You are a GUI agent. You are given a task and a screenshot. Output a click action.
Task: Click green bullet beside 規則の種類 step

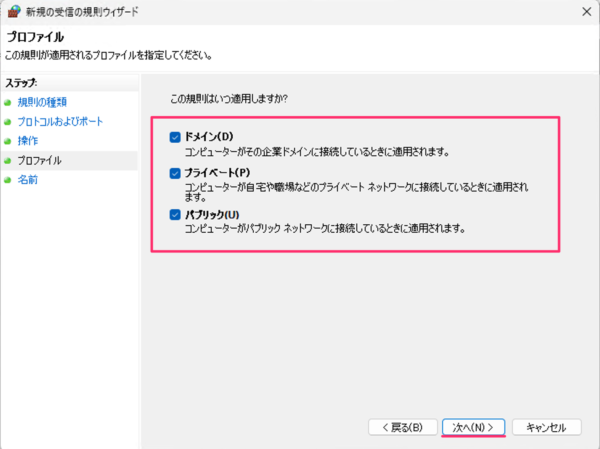coord(8,103)
